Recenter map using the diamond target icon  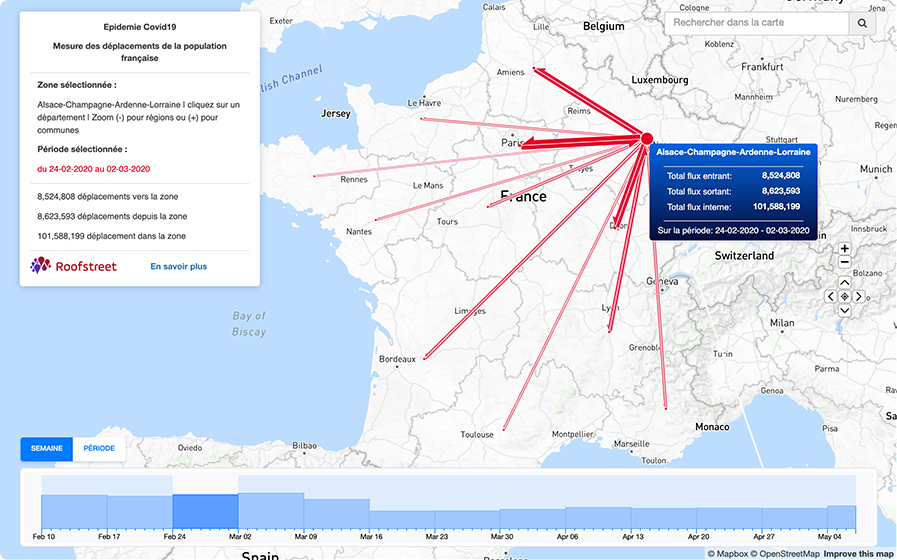click(x=845, y=296)
